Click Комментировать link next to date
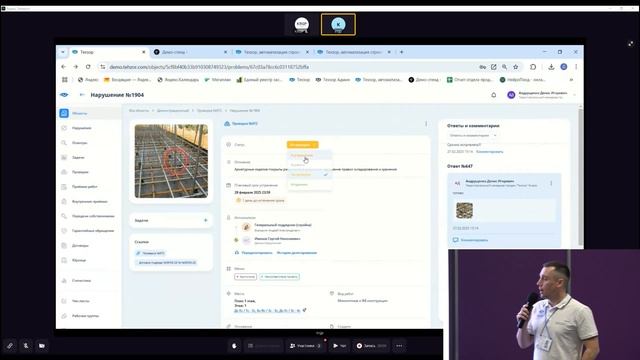This screenshot has height=360, width=640. click(x=489, y=151)
